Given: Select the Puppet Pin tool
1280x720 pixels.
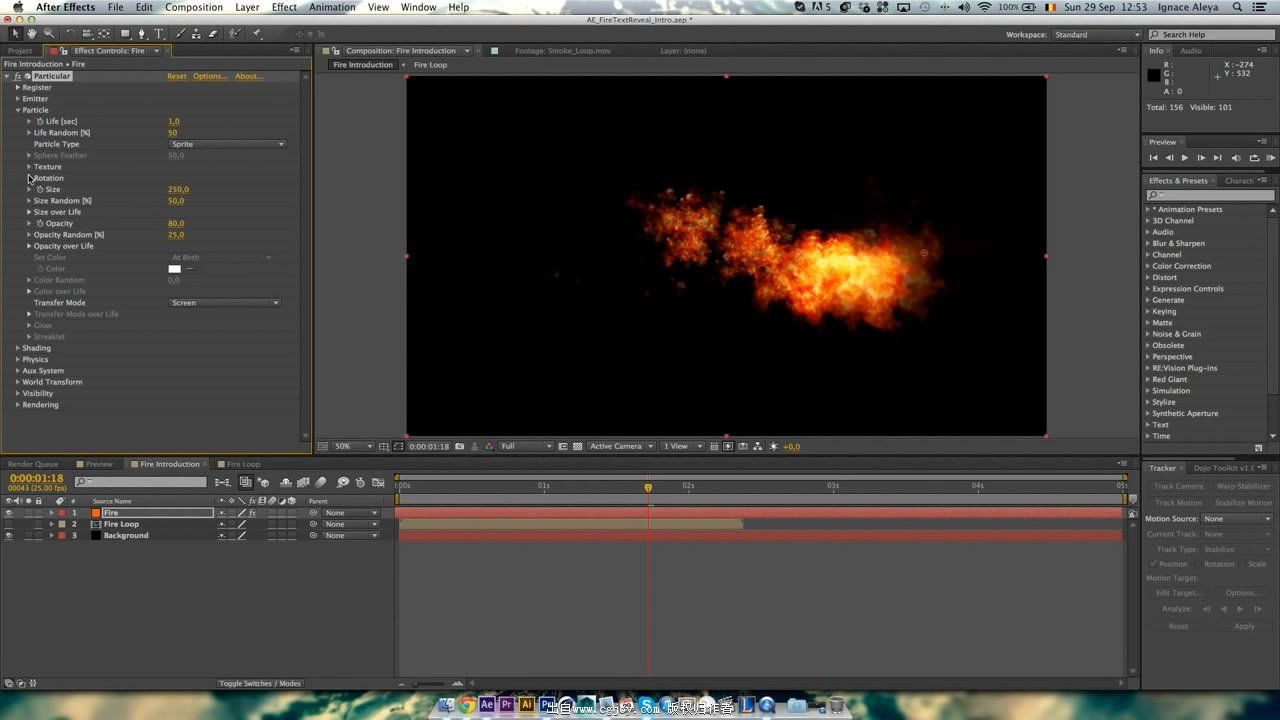Looking at the screenshot, I should pos(256,34).
